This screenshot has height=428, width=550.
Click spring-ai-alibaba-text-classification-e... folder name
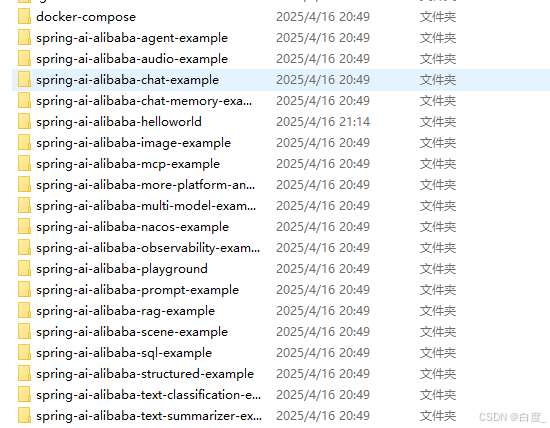click(x=148, y=395)
